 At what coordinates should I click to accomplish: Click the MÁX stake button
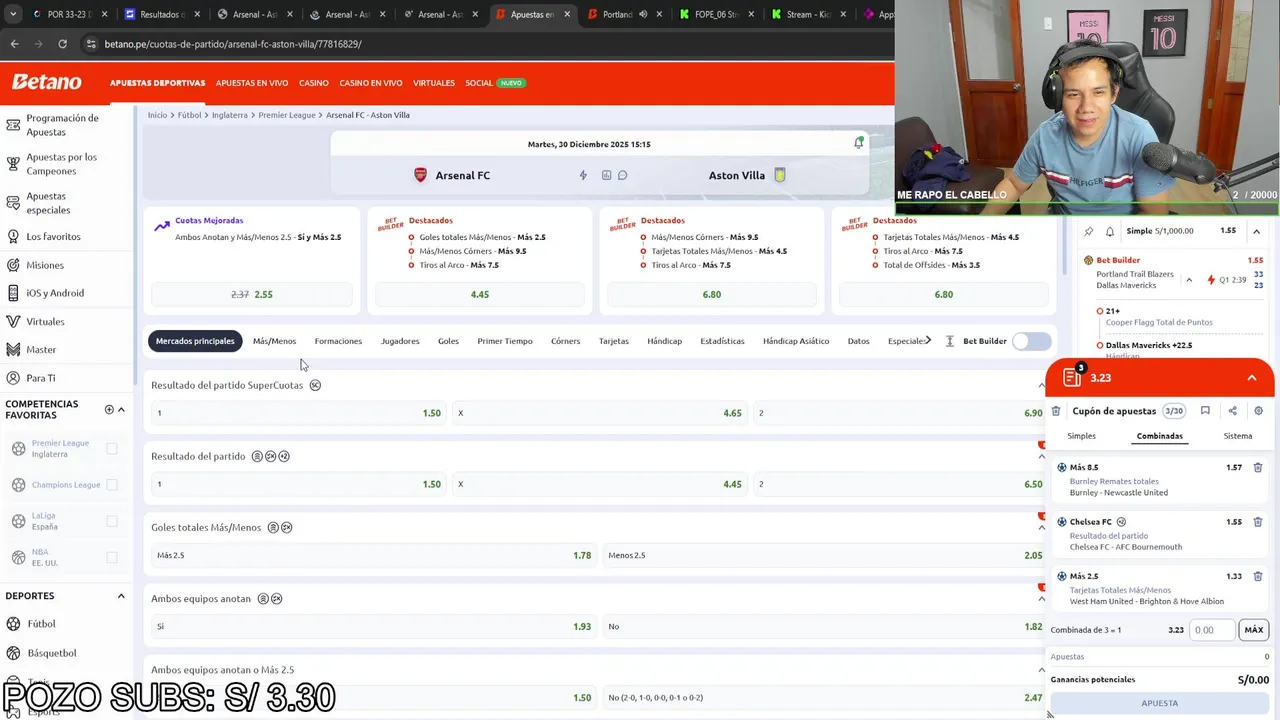tap(1253, 630)
